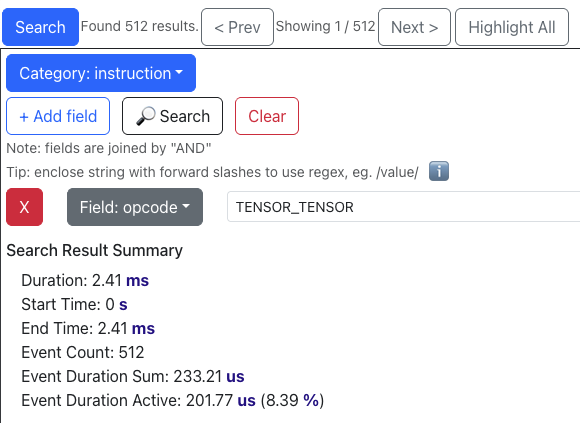Select the regex tip text line
The width and height of the screenshot is (580, 423).
pyautogui.click(x=212, y=172)
